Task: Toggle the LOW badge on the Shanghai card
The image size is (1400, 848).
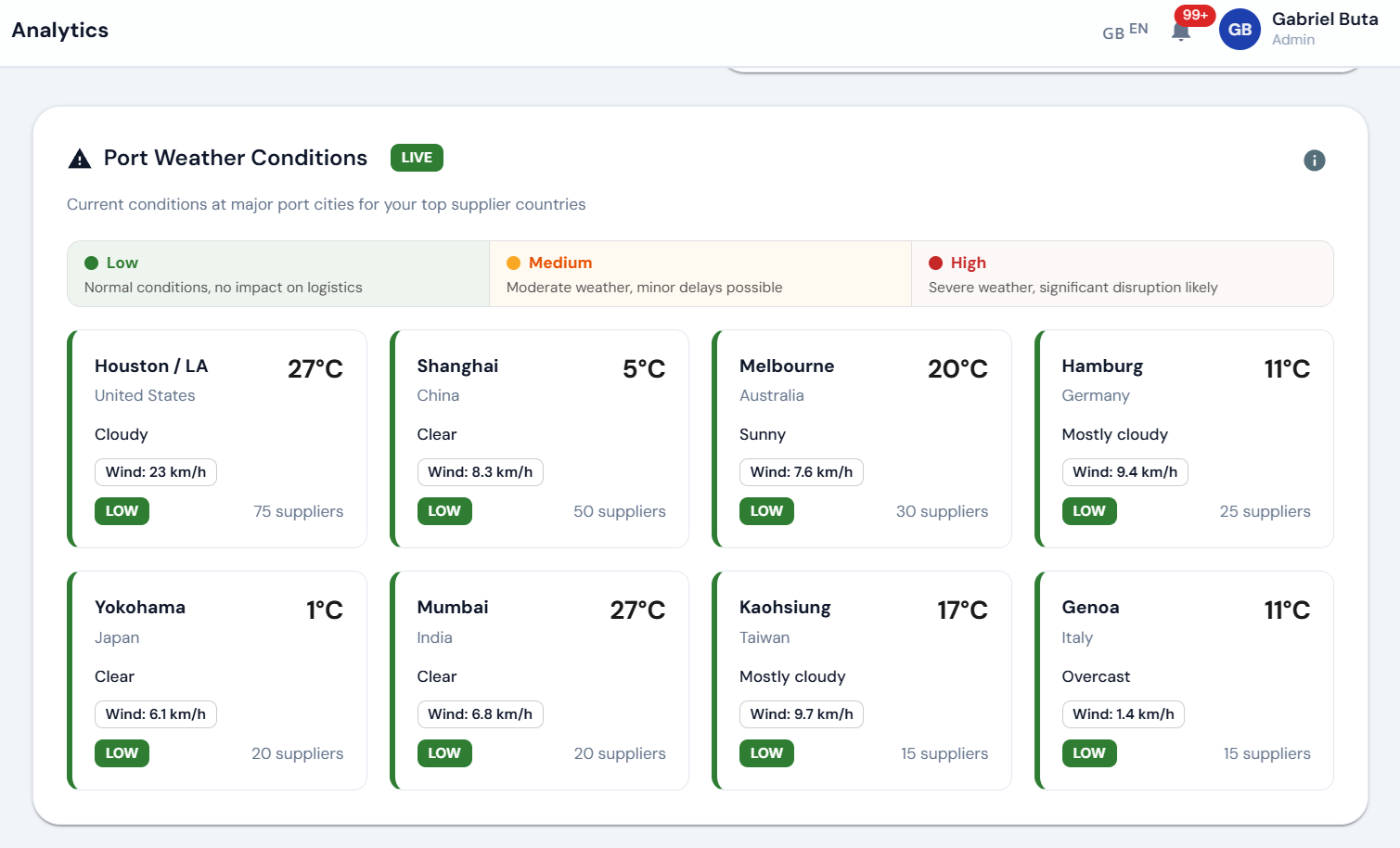Action: click(444, 511)
